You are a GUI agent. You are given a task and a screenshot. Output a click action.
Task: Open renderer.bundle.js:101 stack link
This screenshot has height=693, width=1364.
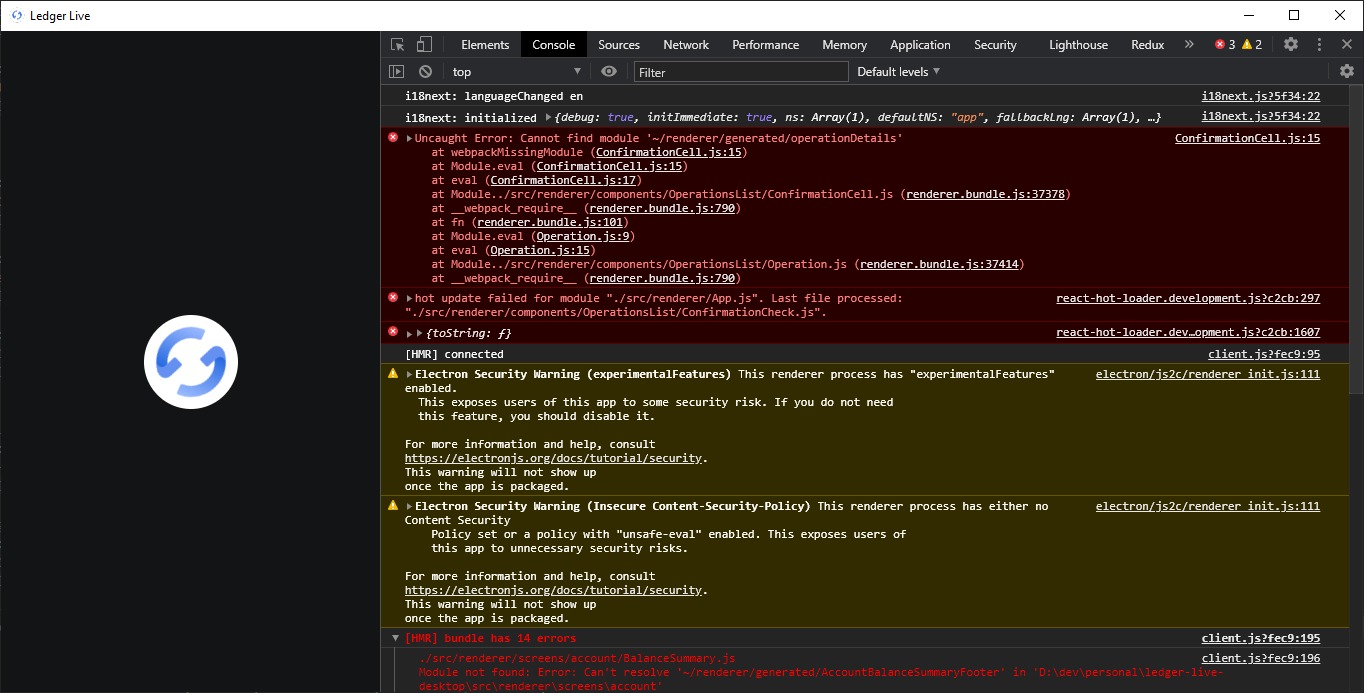pyautogui.click(x=551, y=223)
